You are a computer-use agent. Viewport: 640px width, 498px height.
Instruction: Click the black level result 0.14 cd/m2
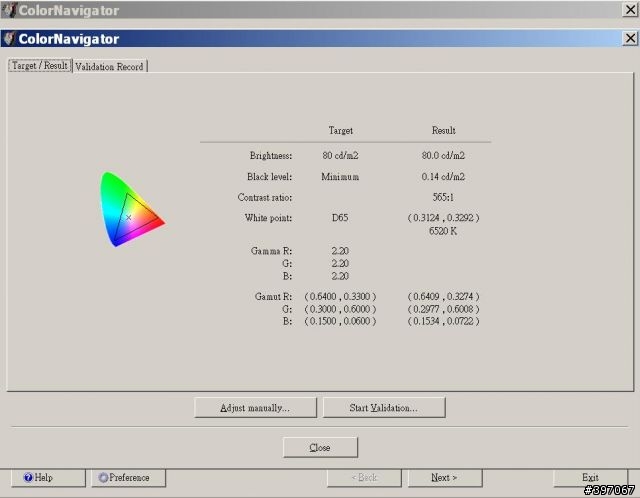click(x=443, y=177)
